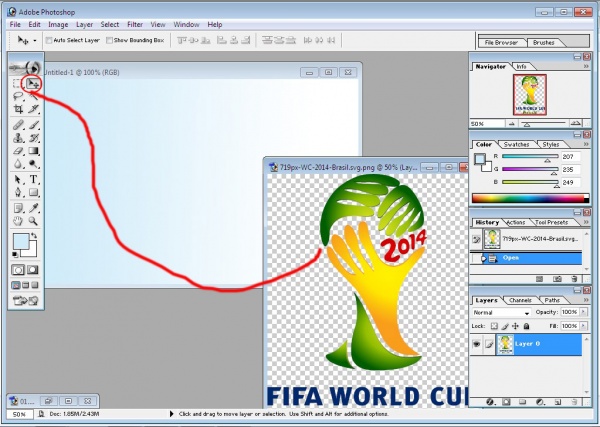Add layer mask icon in Layers panel
Image resolution: width=600 pixels, height=427 pixels.
click(x=506, y=402)
